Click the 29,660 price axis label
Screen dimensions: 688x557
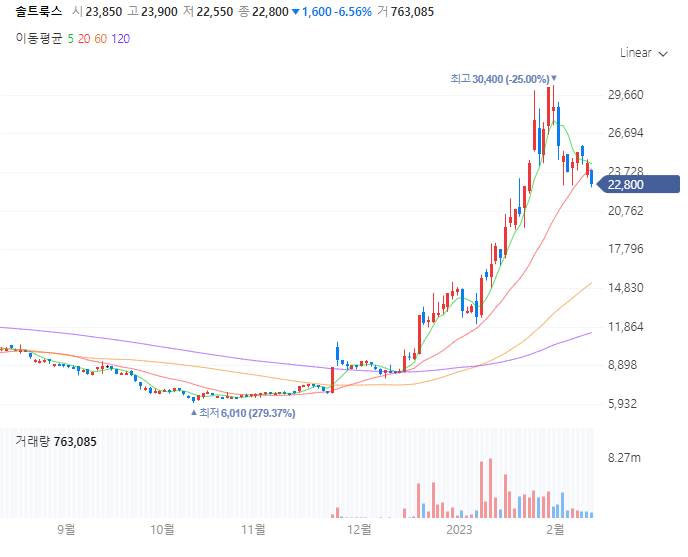(x=626, y=95)
